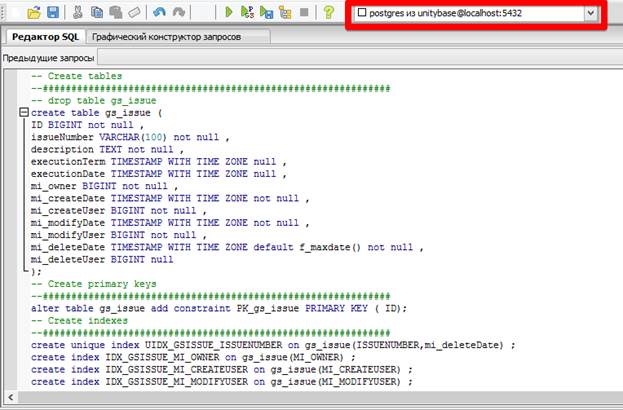Screen dimensions: 623x410
Task: Clear the edit window with the eraser icon
Action: coord(135,12)
